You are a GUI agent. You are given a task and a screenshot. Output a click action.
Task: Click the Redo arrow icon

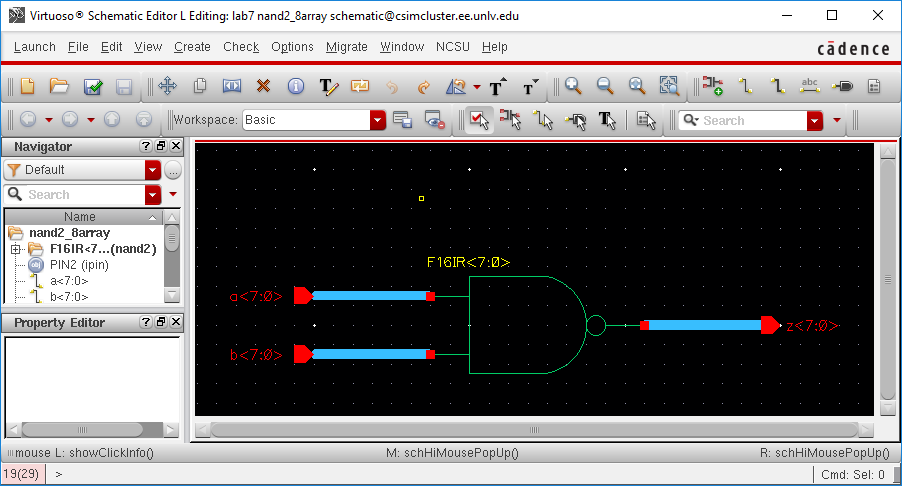click(x=424, y=87)
